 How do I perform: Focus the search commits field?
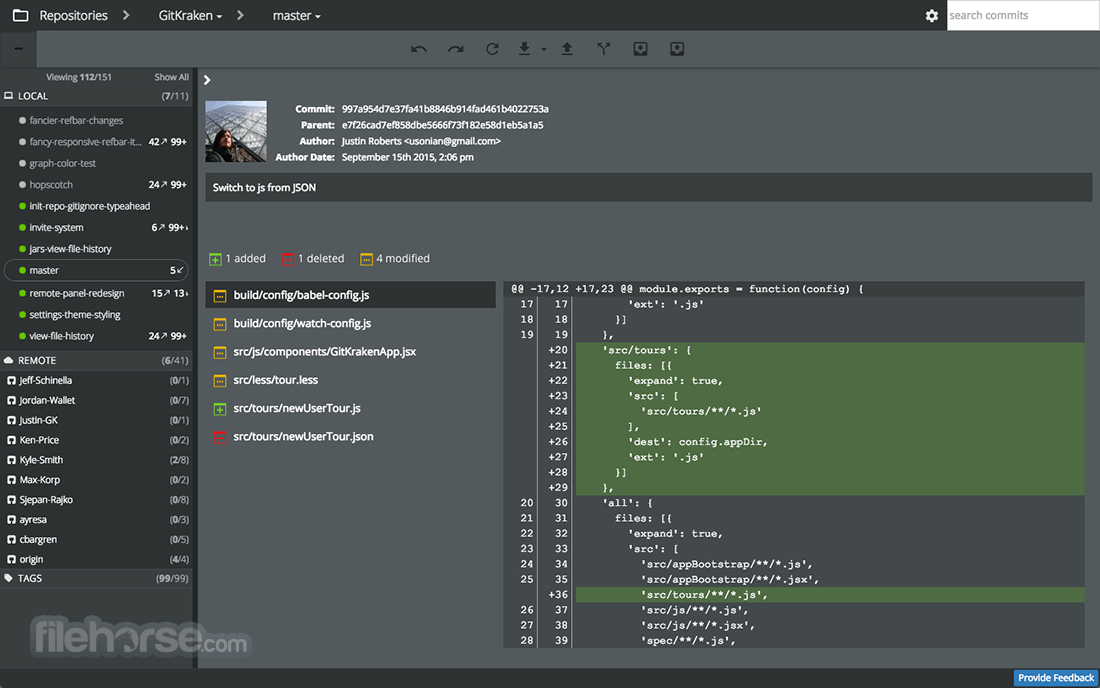(x=1023, y=15)
